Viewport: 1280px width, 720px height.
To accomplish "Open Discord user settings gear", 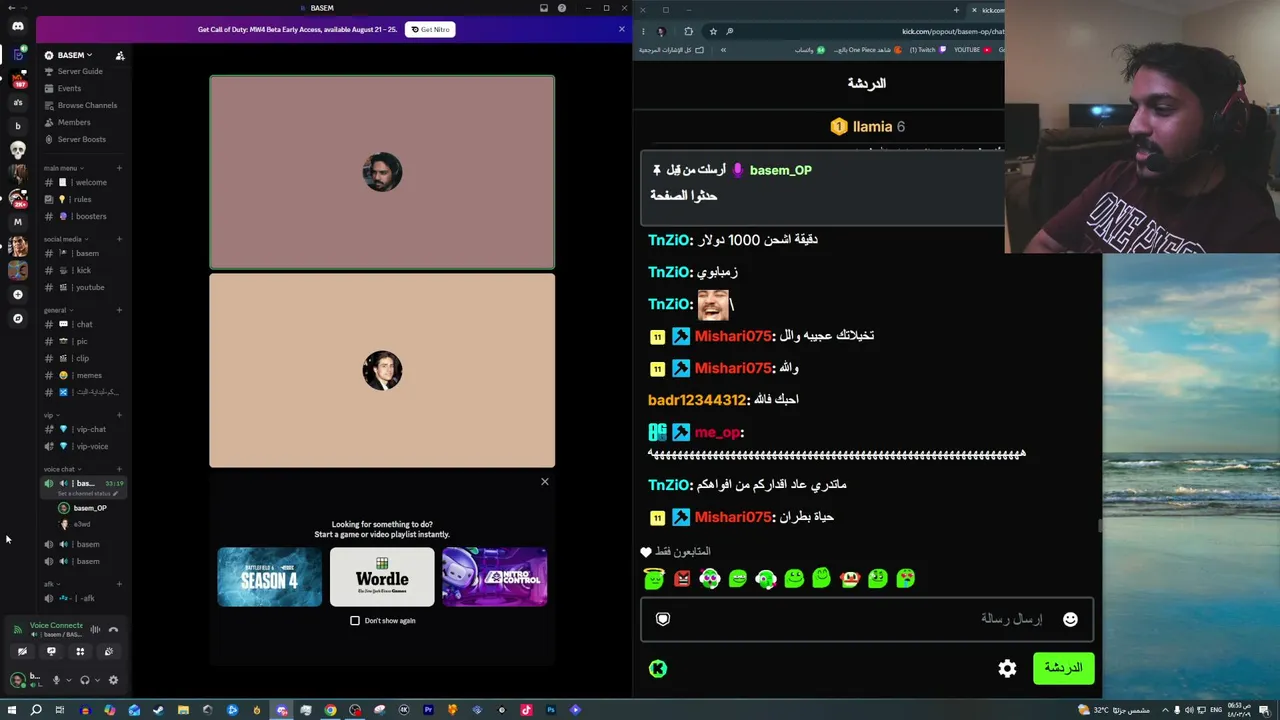I will [x=113, y=680].
